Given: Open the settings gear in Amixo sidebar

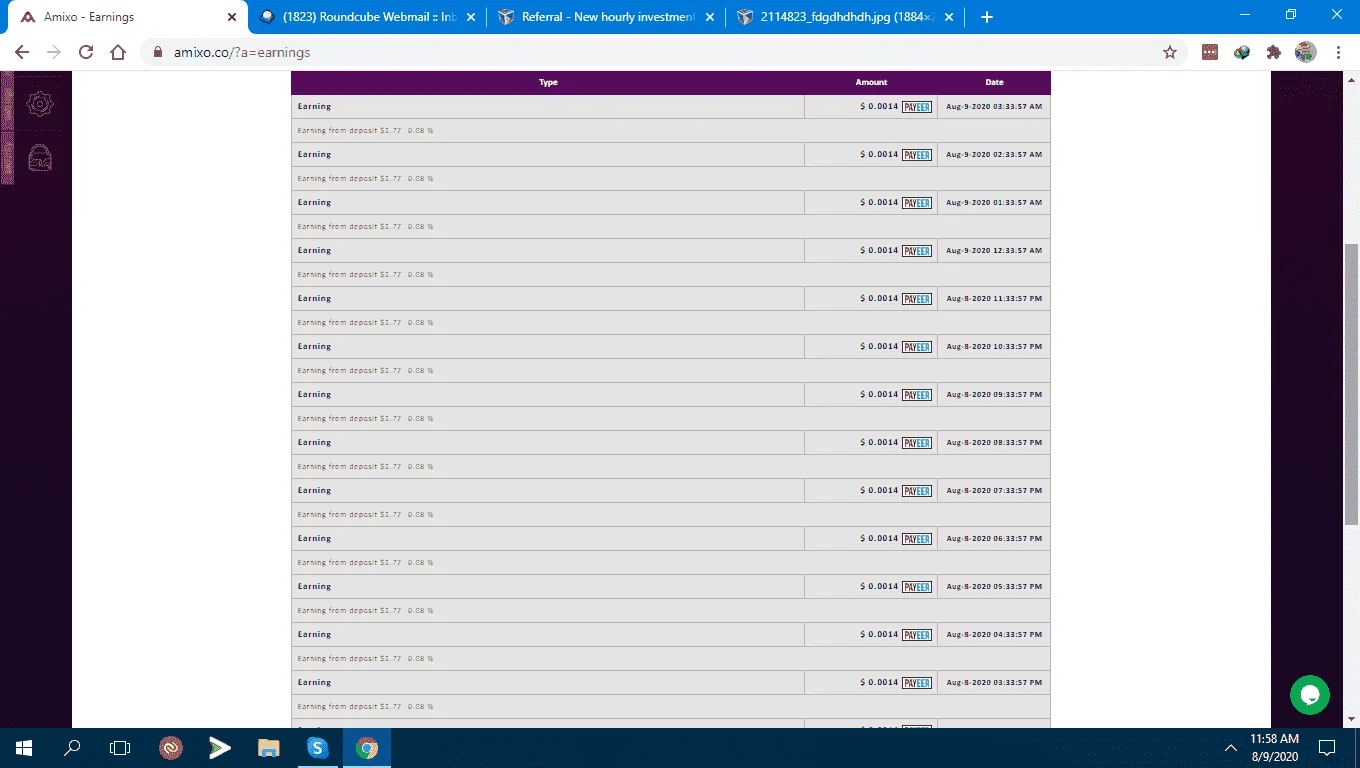Looking at the screenshot, I should 40,103.
